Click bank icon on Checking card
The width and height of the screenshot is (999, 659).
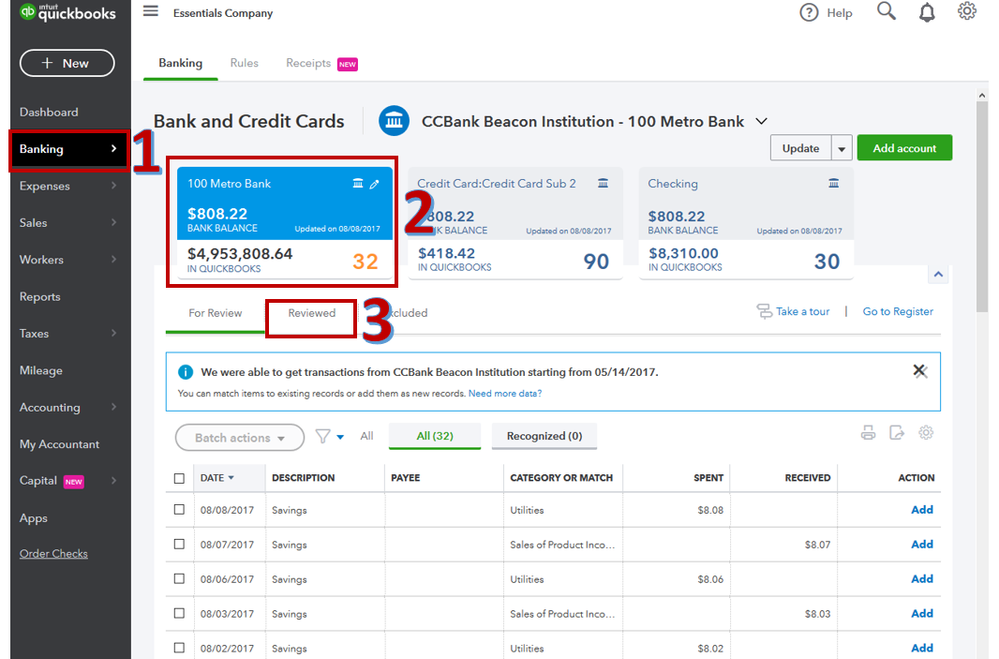(833, 184)
